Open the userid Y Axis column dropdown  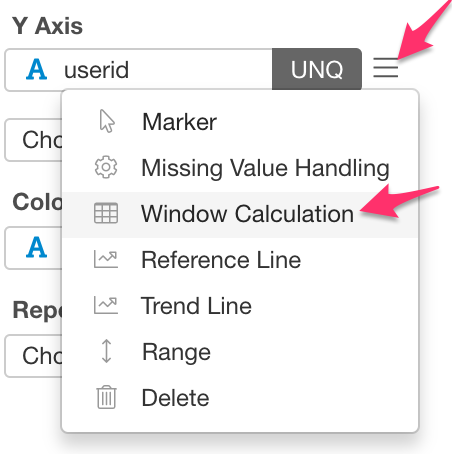click(x=139, y=69)
